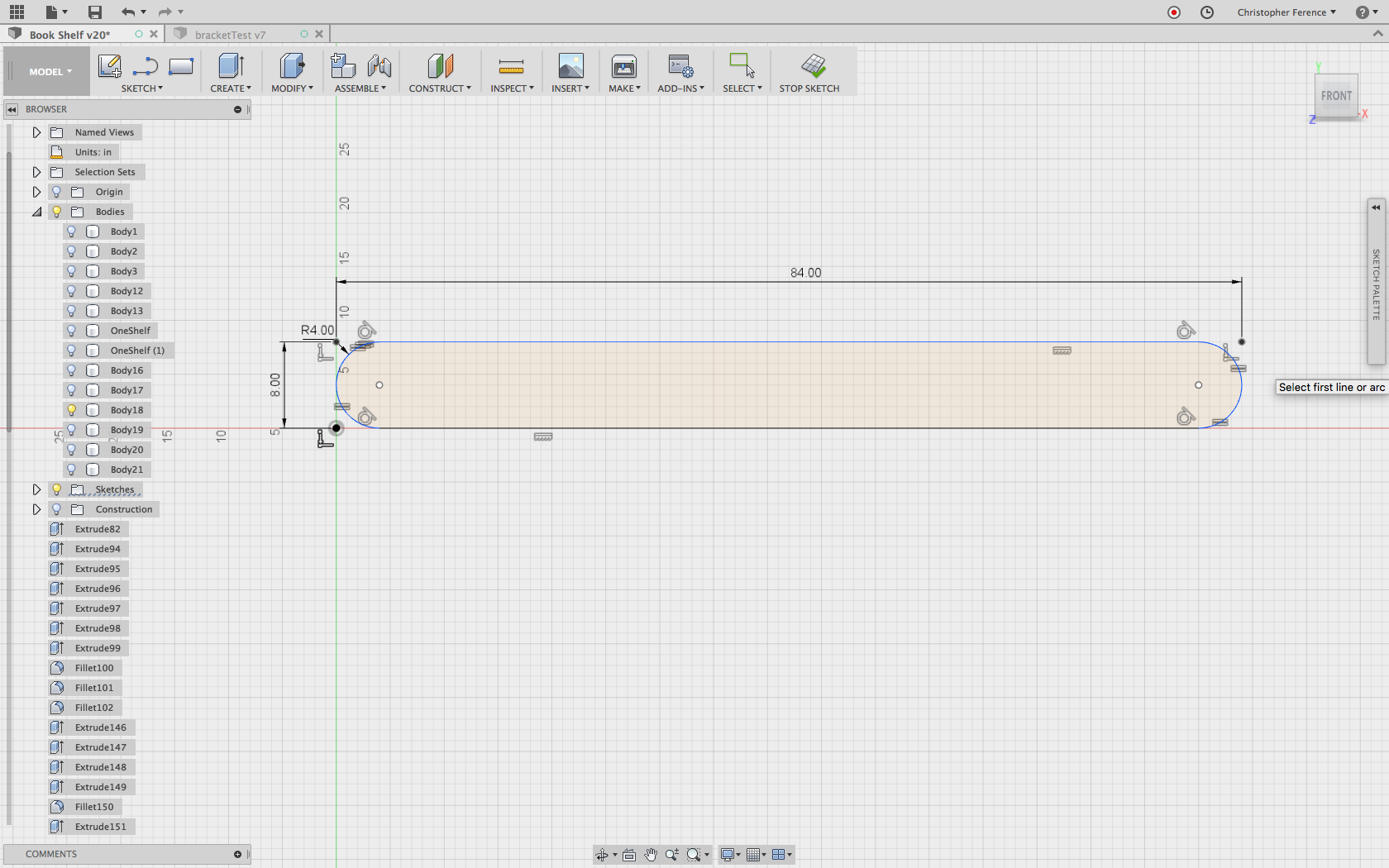Click the Browser panel options dot

(237, 109)
